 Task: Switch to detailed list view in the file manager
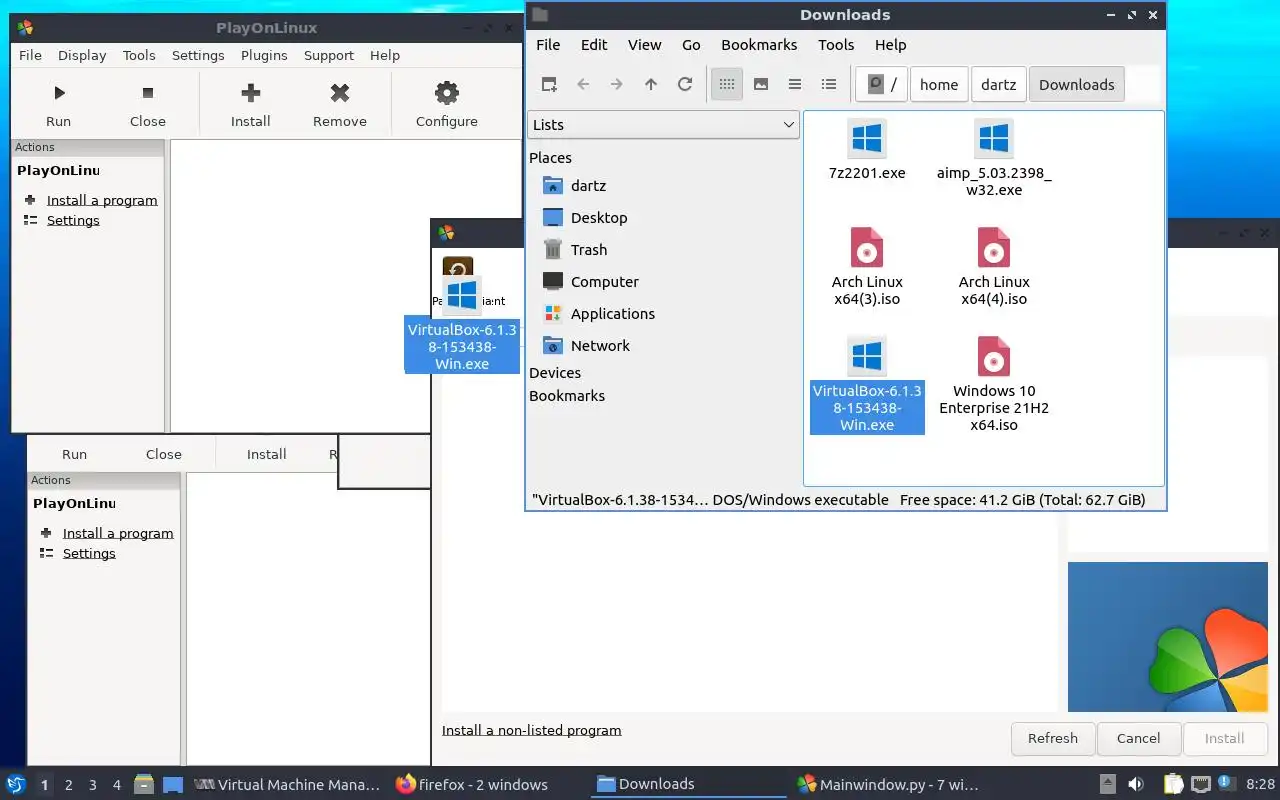[829, 84]
